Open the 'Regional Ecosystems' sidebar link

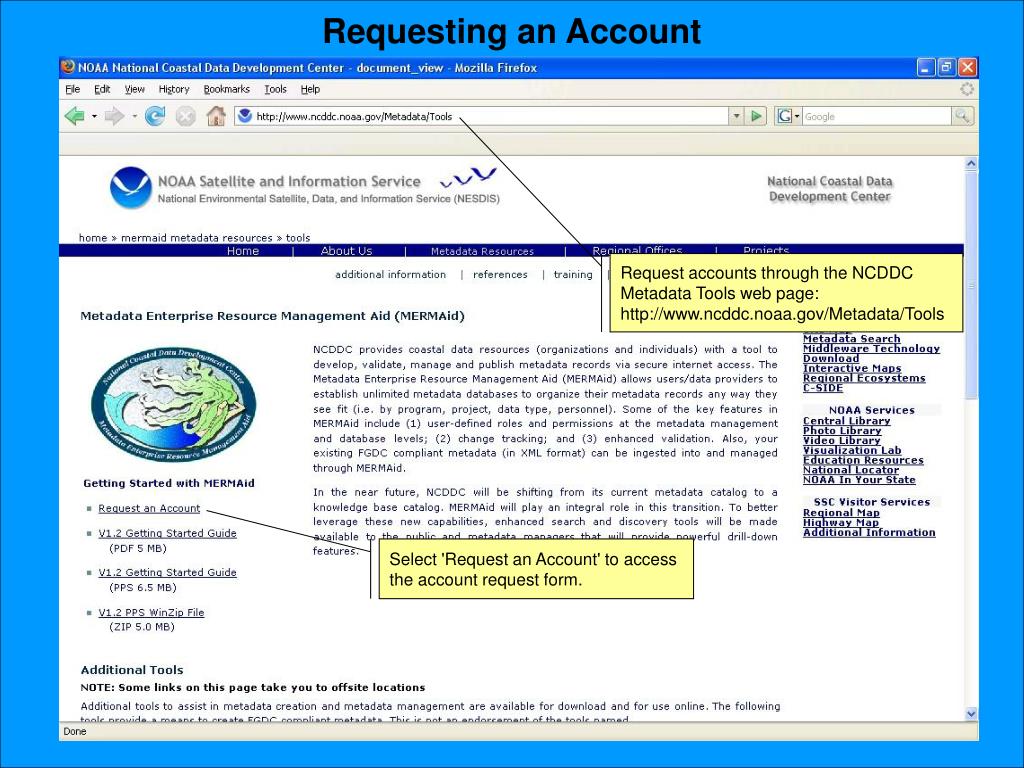(x=864, y=377)
